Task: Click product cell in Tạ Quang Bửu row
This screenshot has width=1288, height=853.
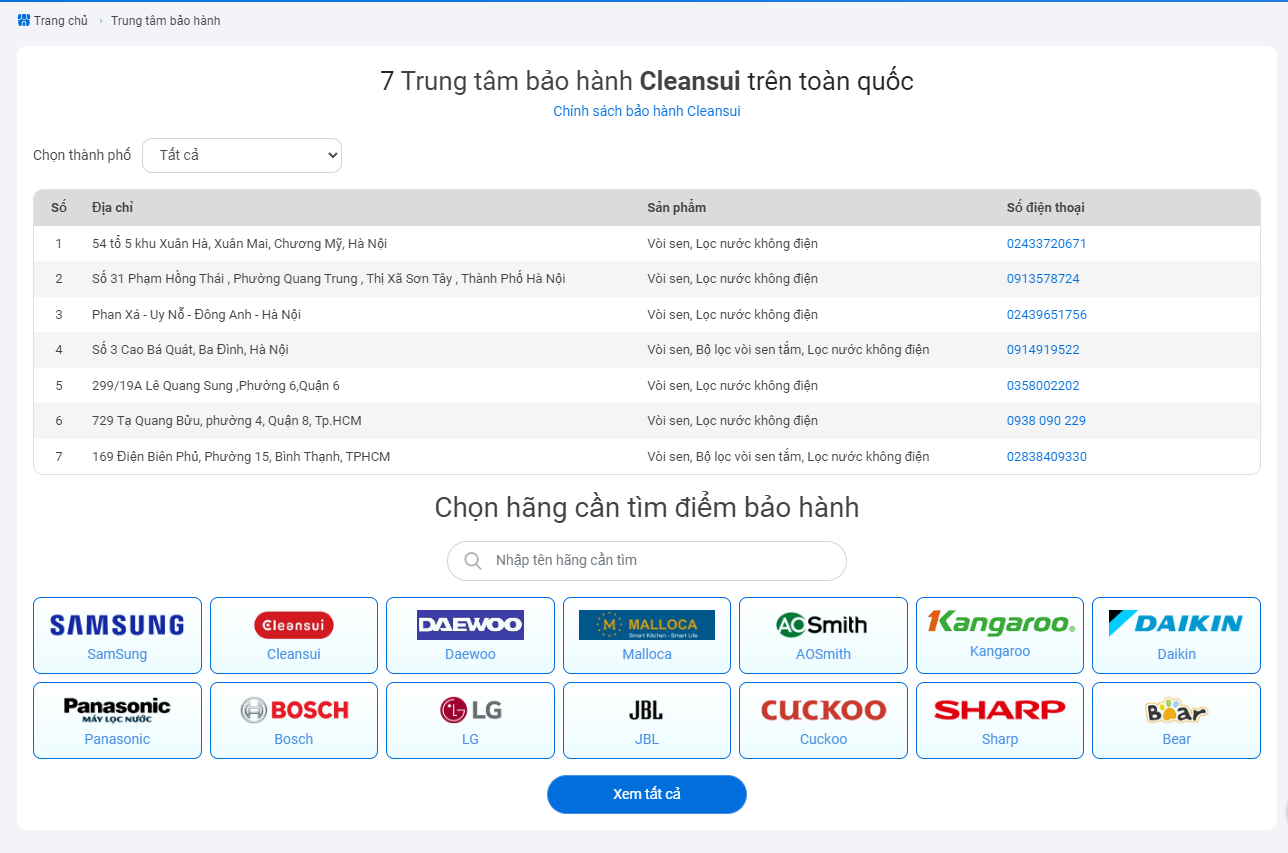Action: pyautogui.click(x=732, y=421)
